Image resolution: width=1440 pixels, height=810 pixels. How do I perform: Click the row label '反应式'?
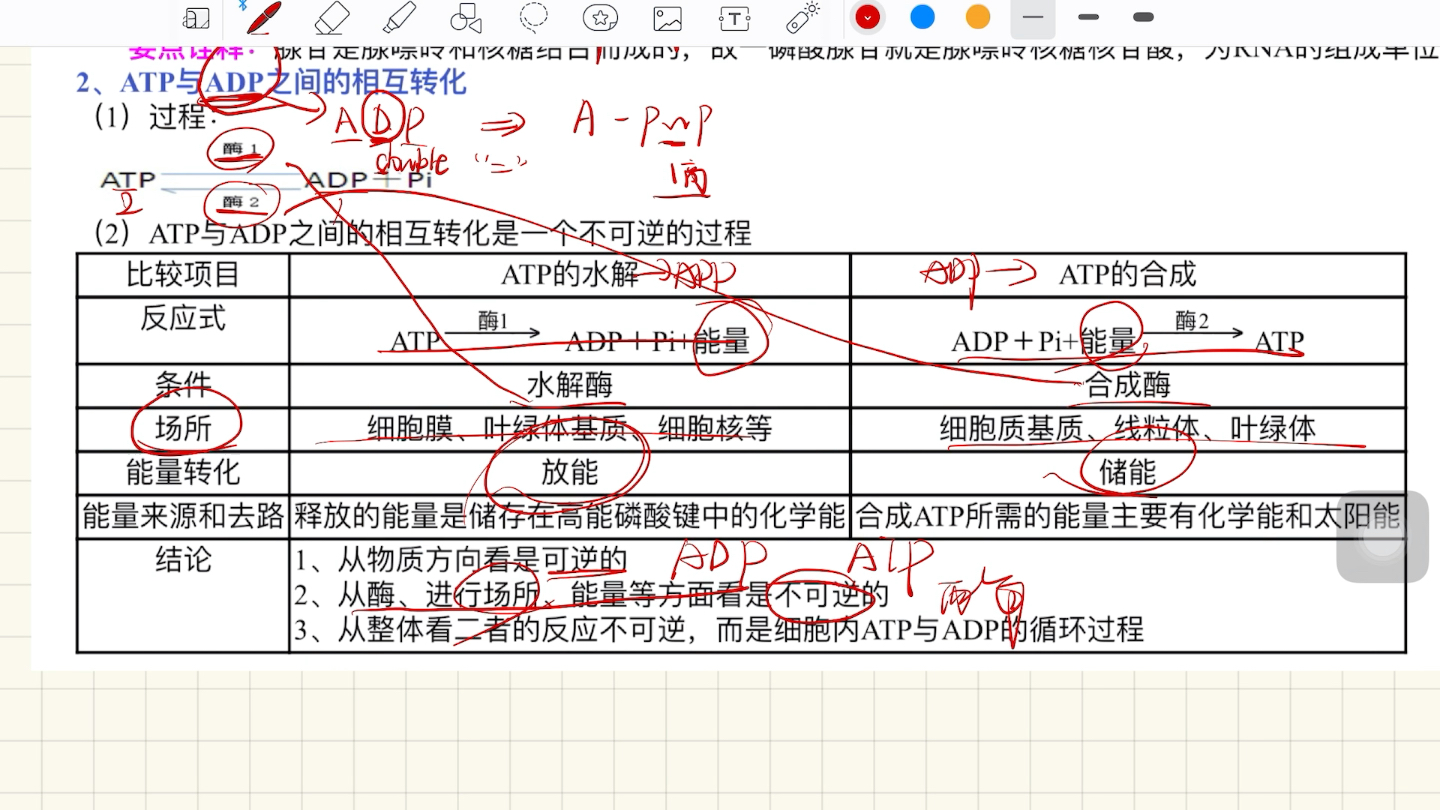(183, 318)
